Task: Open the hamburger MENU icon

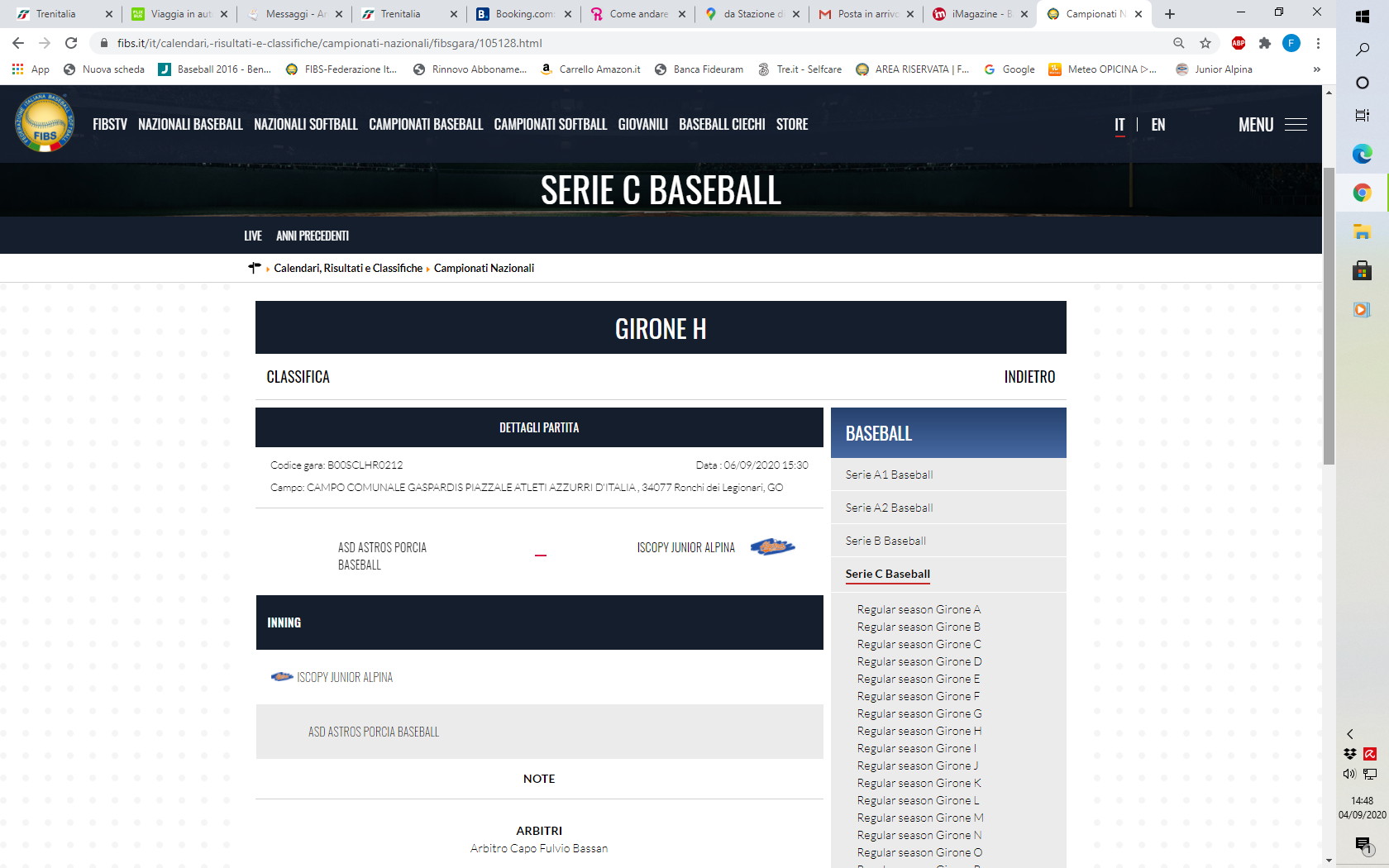Action: 1296,125
